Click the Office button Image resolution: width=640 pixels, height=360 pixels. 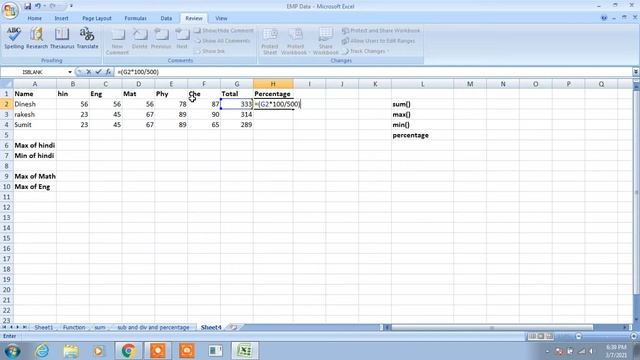point(10,10)
